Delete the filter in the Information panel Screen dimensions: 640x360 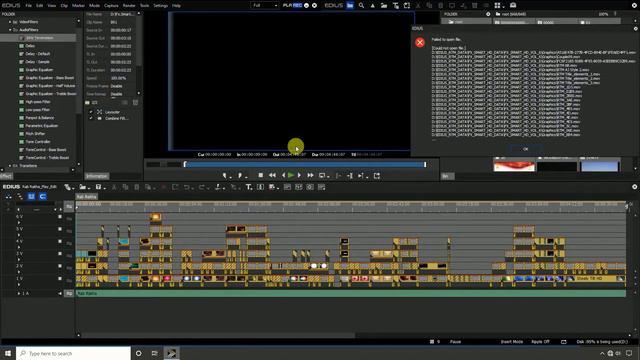(x=135, y=102)
